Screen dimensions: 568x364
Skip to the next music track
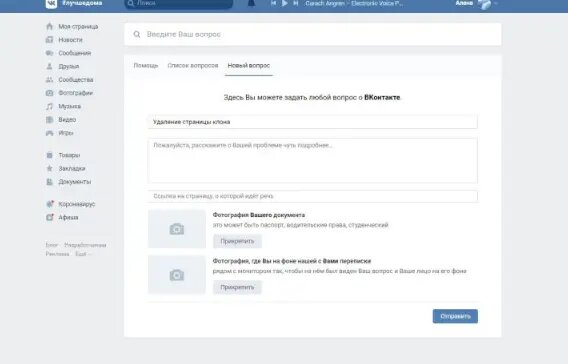click(x=296, y=3)
